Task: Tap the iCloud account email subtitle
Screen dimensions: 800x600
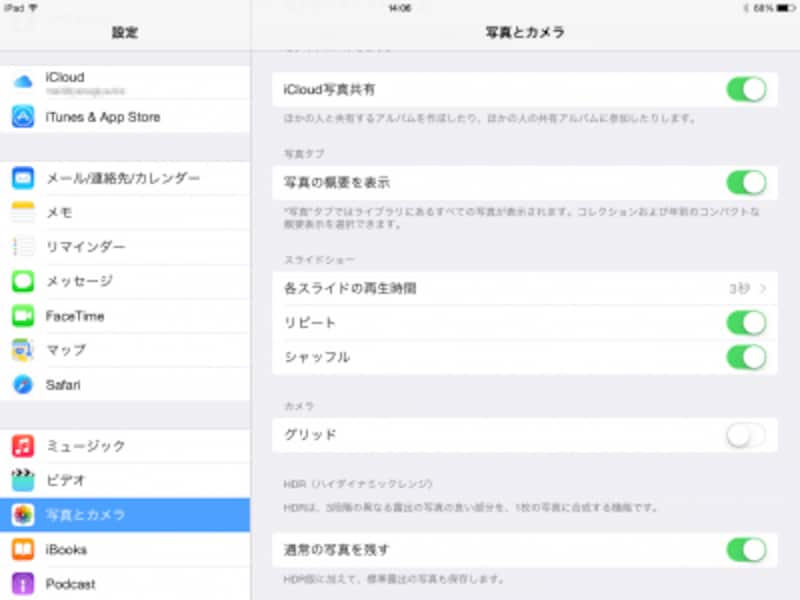Action: (x=85, y=91)
